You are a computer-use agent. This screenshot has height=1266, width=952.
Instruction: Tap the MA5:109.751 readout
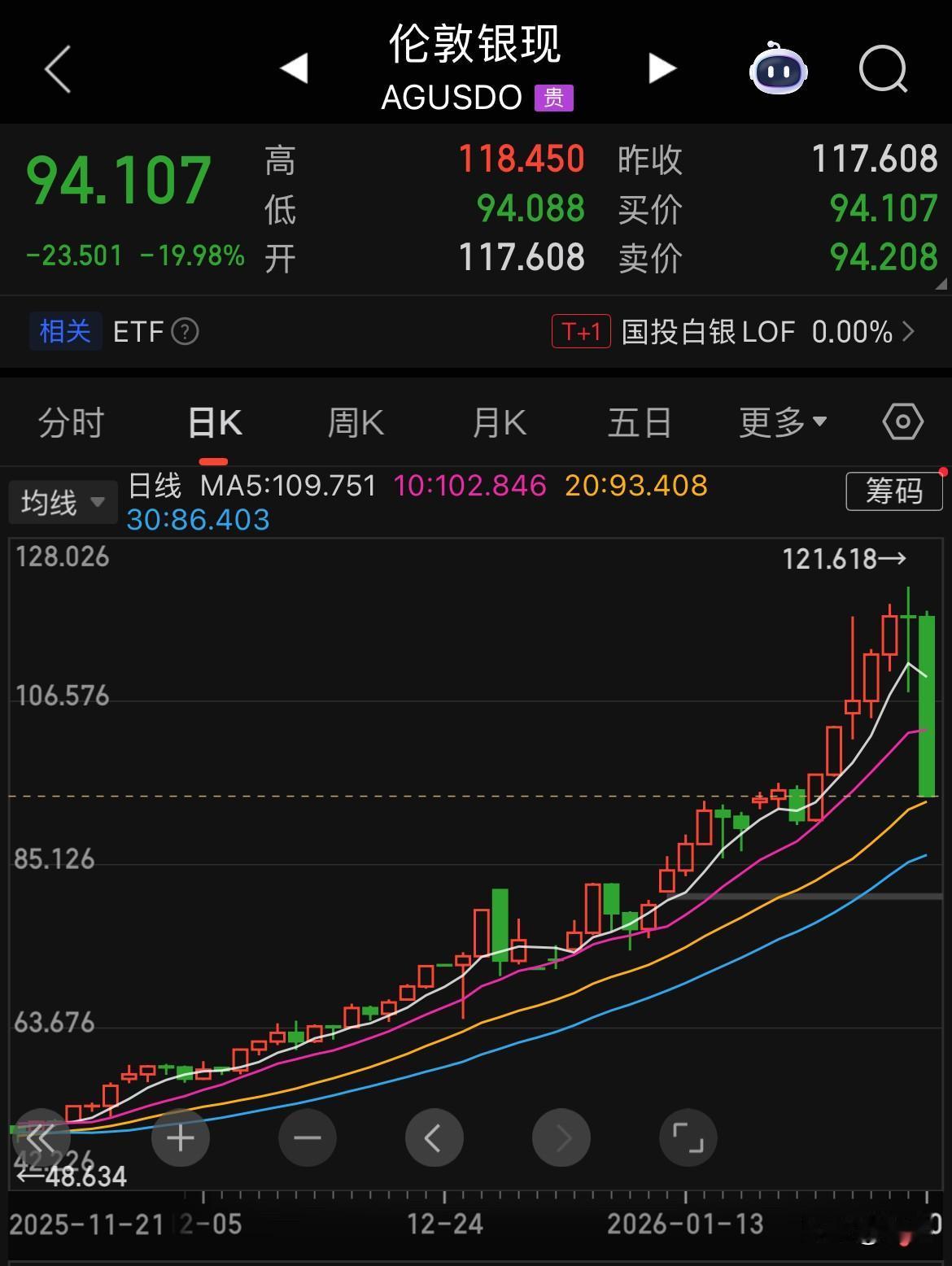[x=289, y=486]
